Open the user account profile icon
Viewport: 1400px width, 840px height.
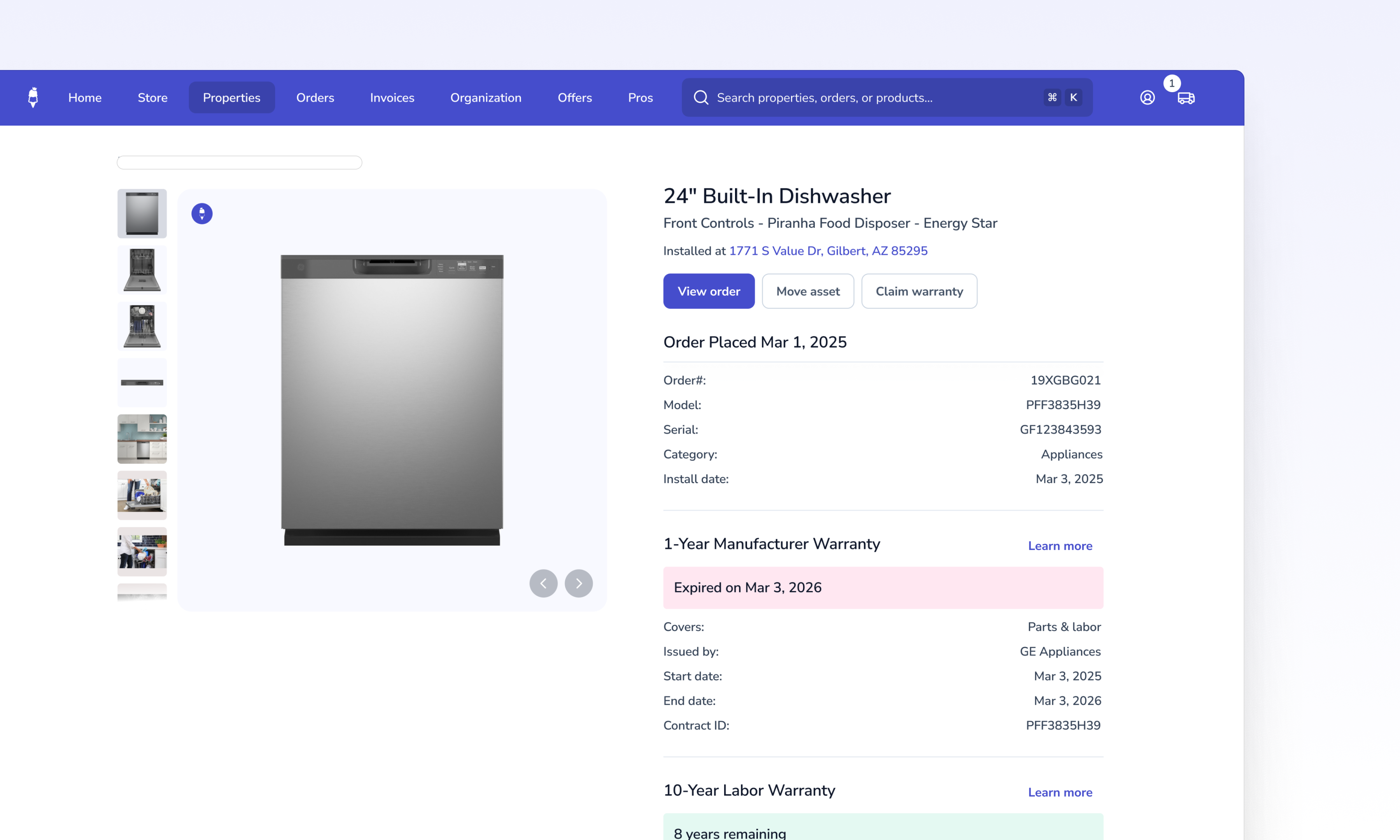point(1147,97)
